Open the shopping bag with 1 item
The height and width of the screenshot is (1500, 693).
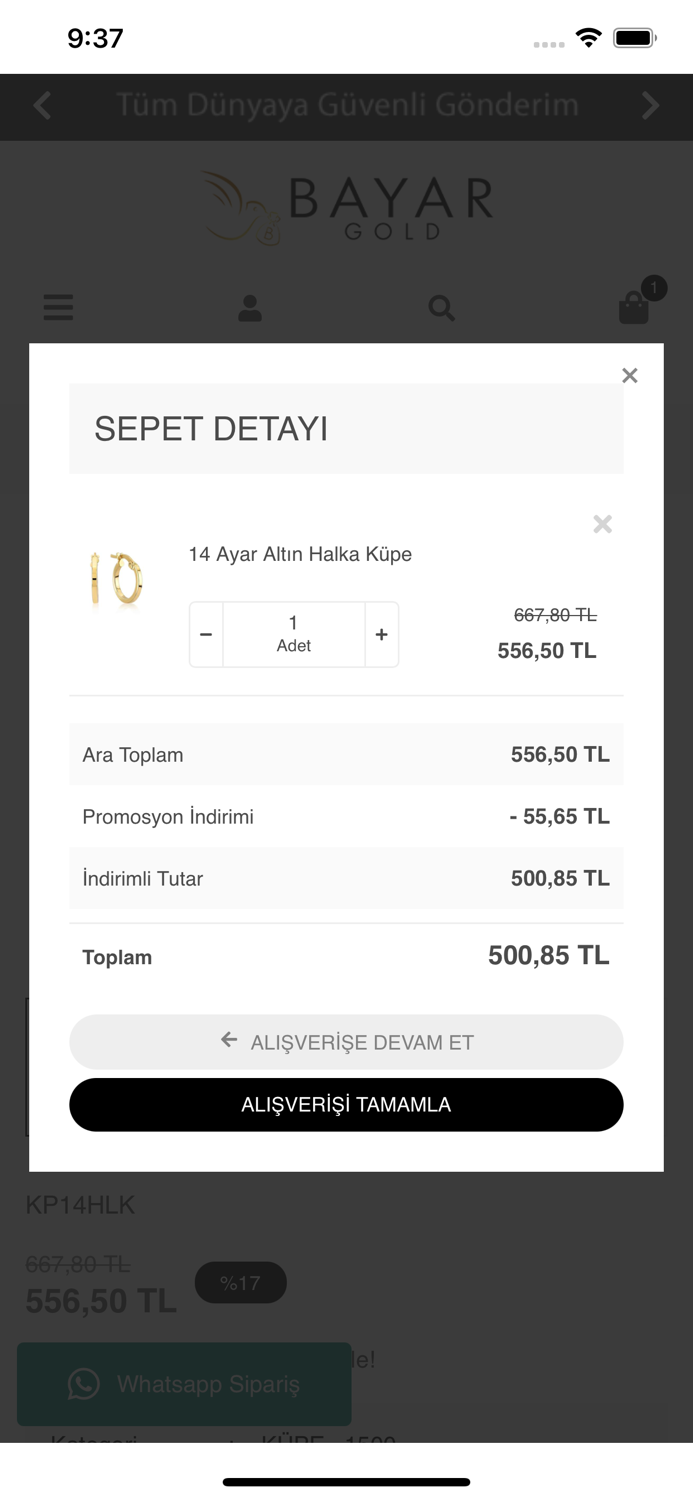pos(634,308)
